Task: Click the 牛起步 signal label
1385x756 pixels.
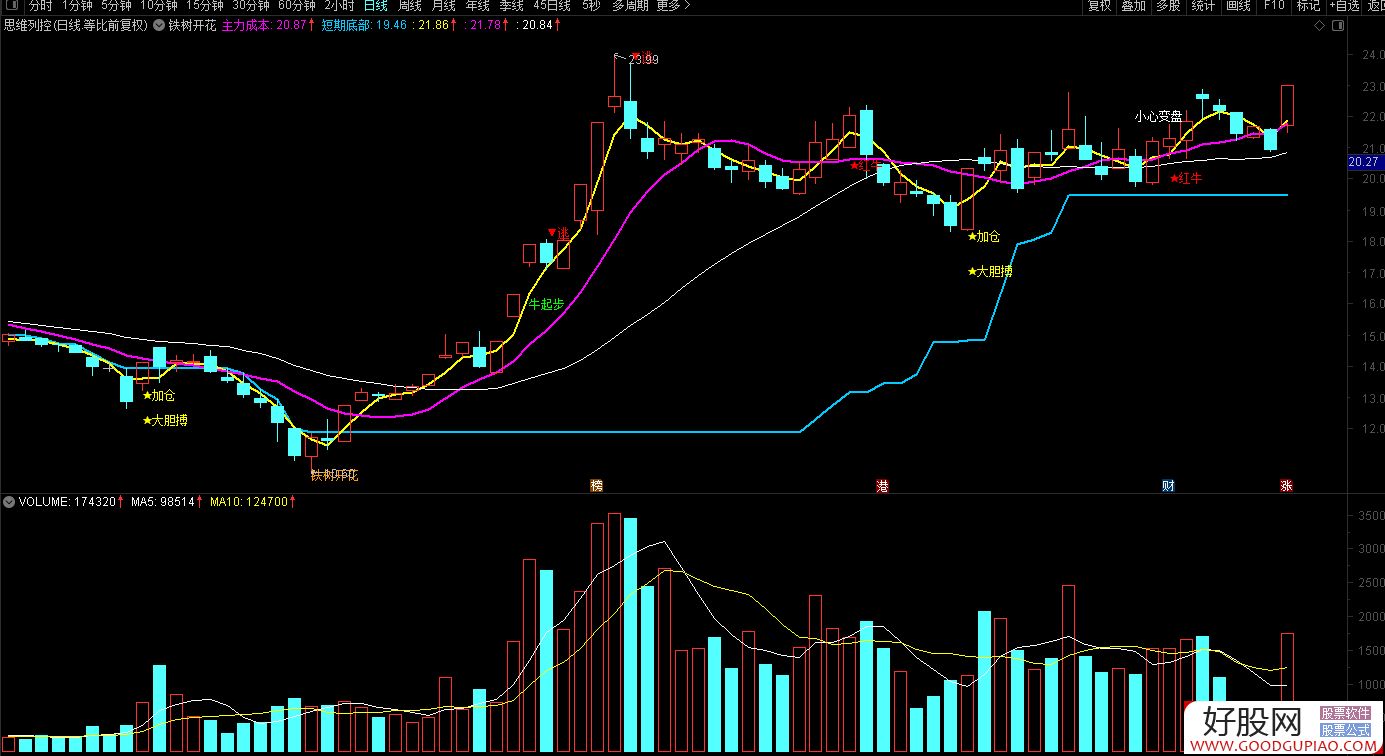Action: point(546,304)
